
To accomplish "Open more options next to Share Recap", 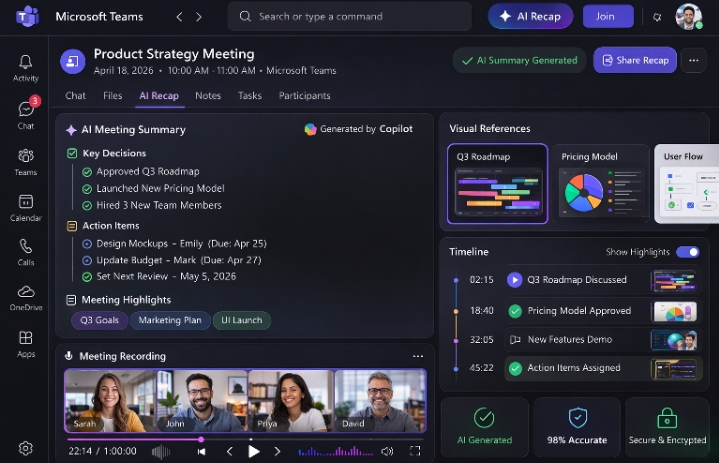I will pyautogui.click(x=693, y=60).
